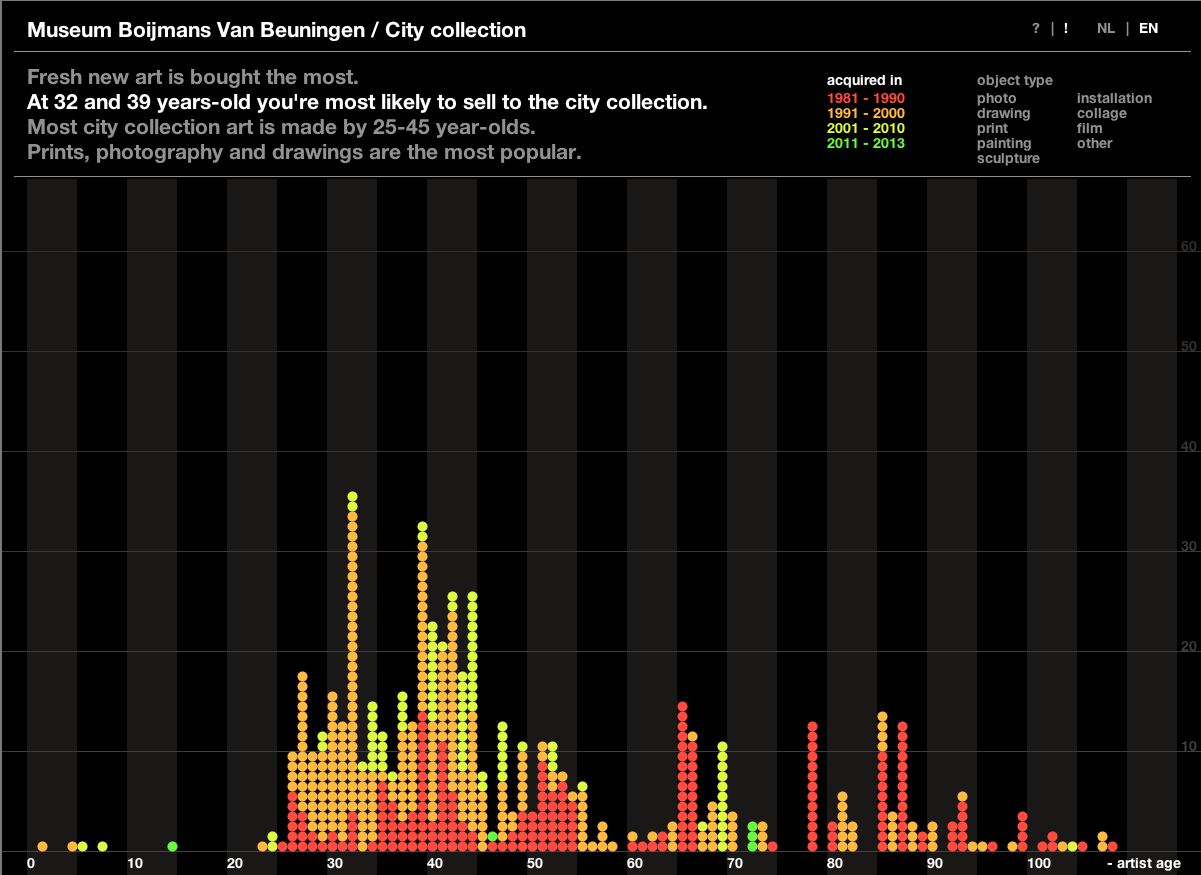This screenshot has width=1201, height=875.
Task: Click the x-axis value 100
Action: 1038,863
